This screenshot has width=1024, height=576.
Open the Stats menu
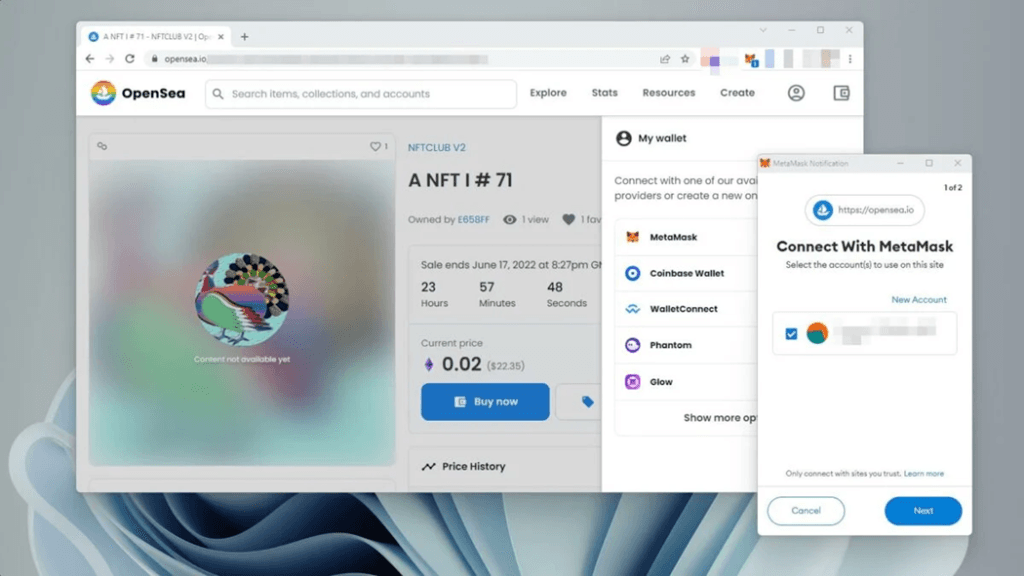pos(605,93)
